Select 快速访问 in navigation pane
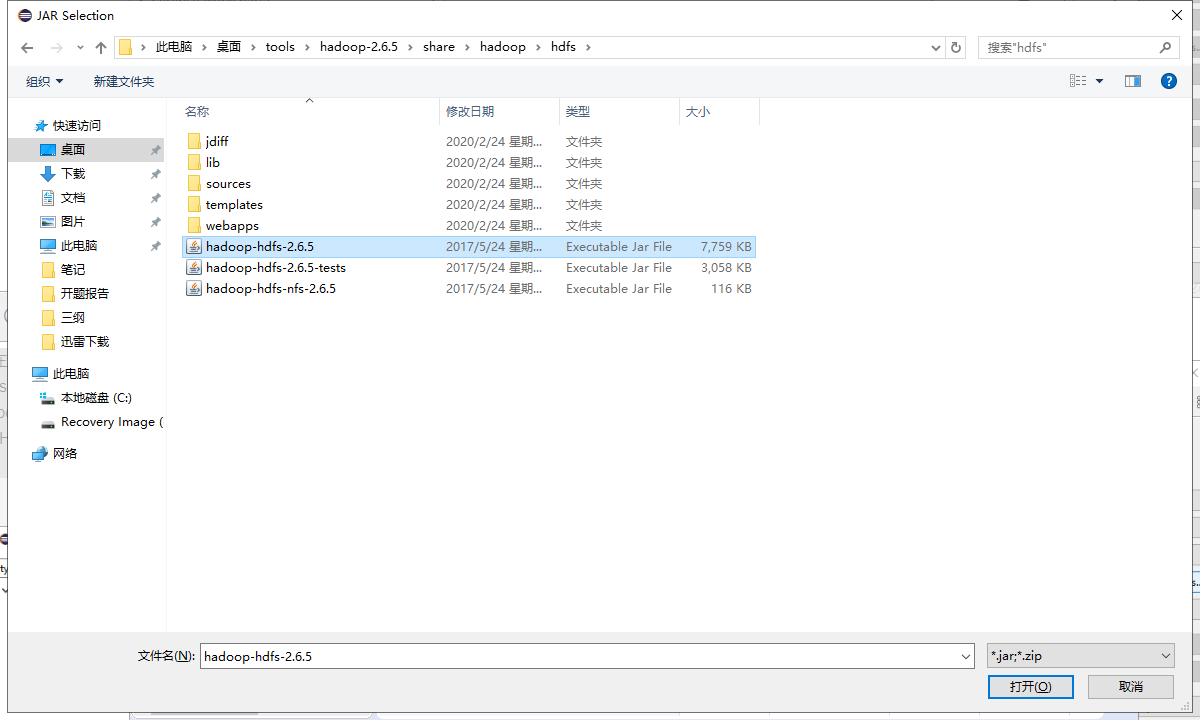This screenshot has height=720, width=1200. 76,125
